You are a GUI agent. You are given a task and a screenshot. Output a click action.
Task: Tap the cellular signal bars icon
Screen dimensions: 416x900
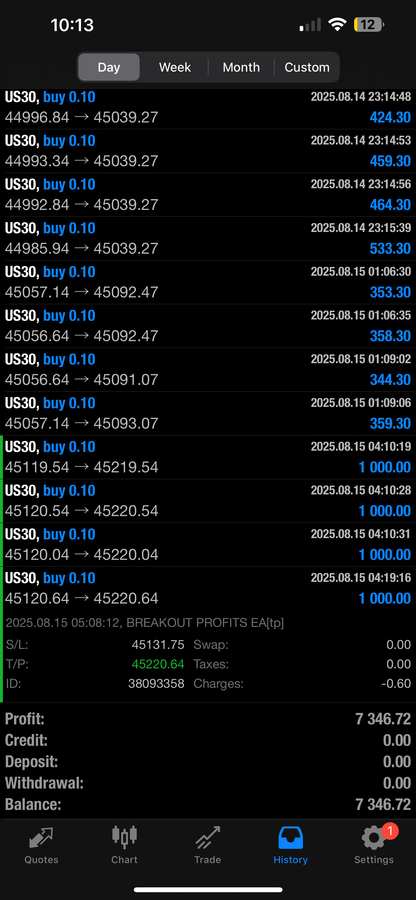click(310, 25)
